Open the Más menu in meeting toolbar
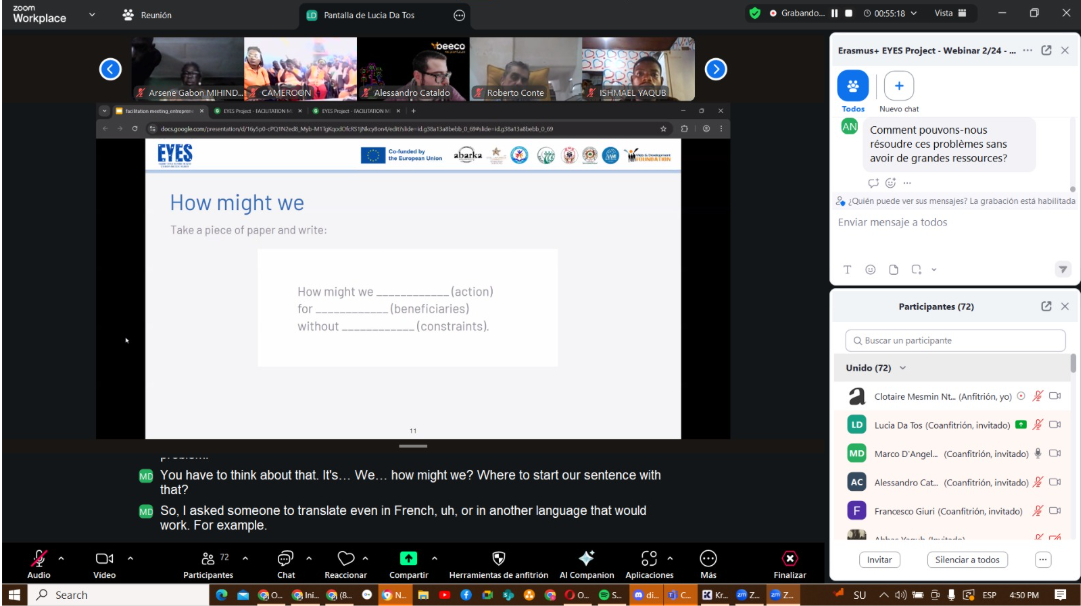 click(x=708, y=559)
